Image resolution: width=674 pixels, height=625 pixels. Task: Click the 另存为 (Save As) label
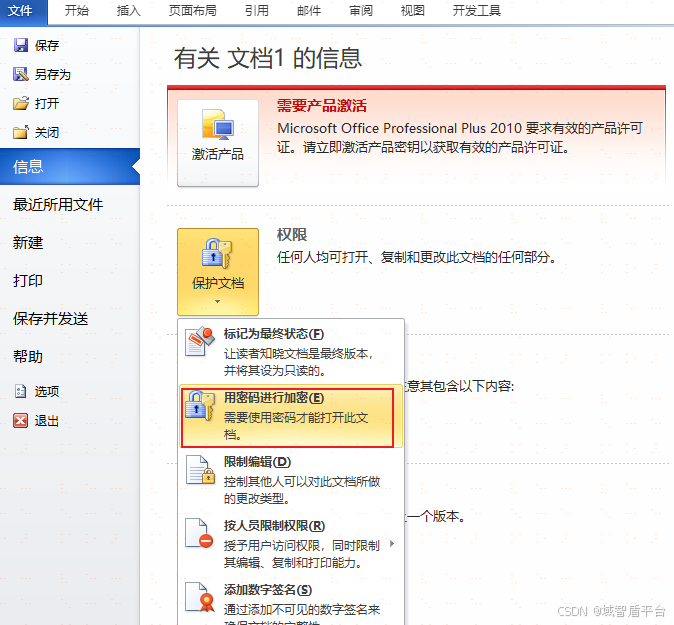(53, 75)
